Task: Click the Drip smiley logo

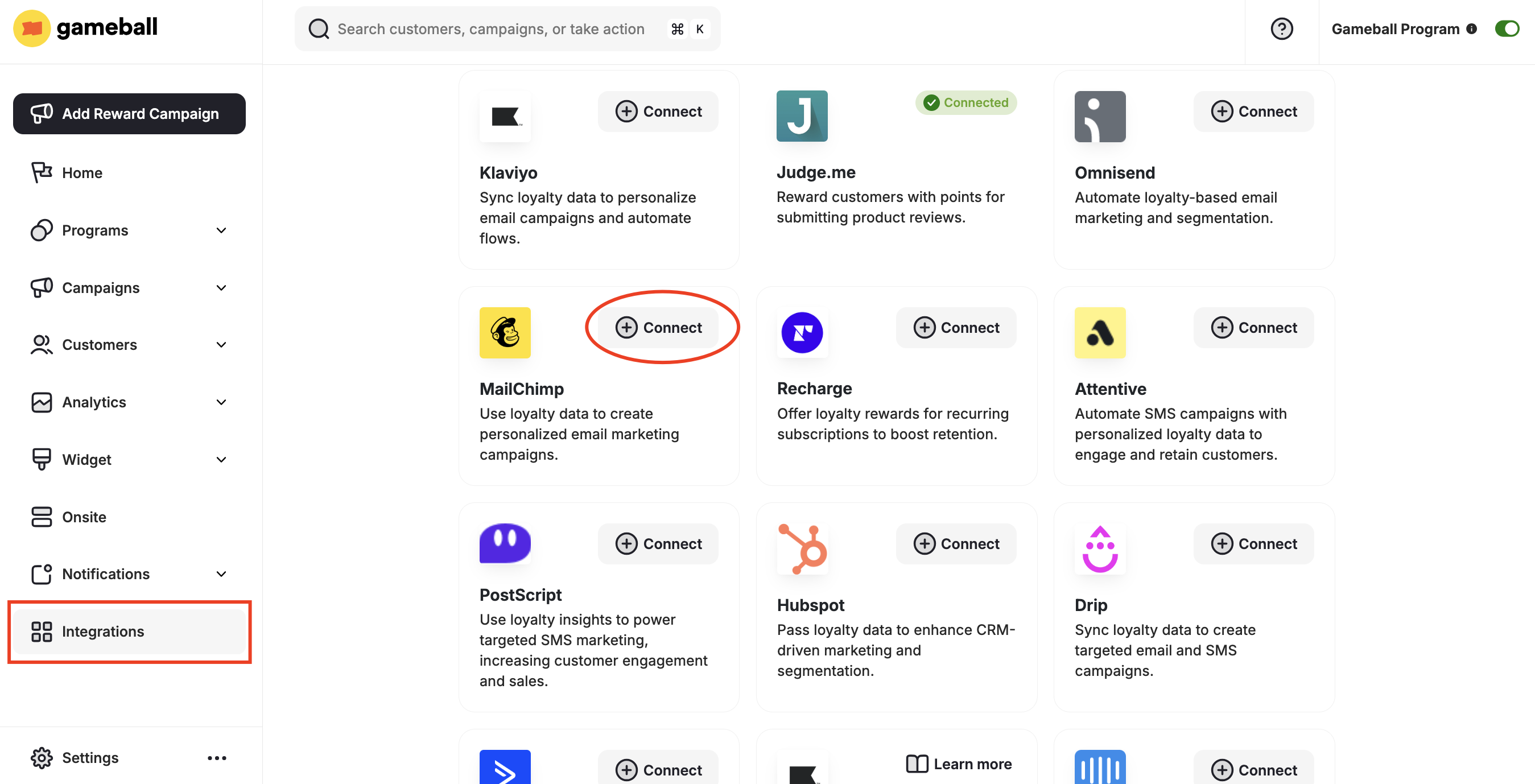Action: point(1099,548)
